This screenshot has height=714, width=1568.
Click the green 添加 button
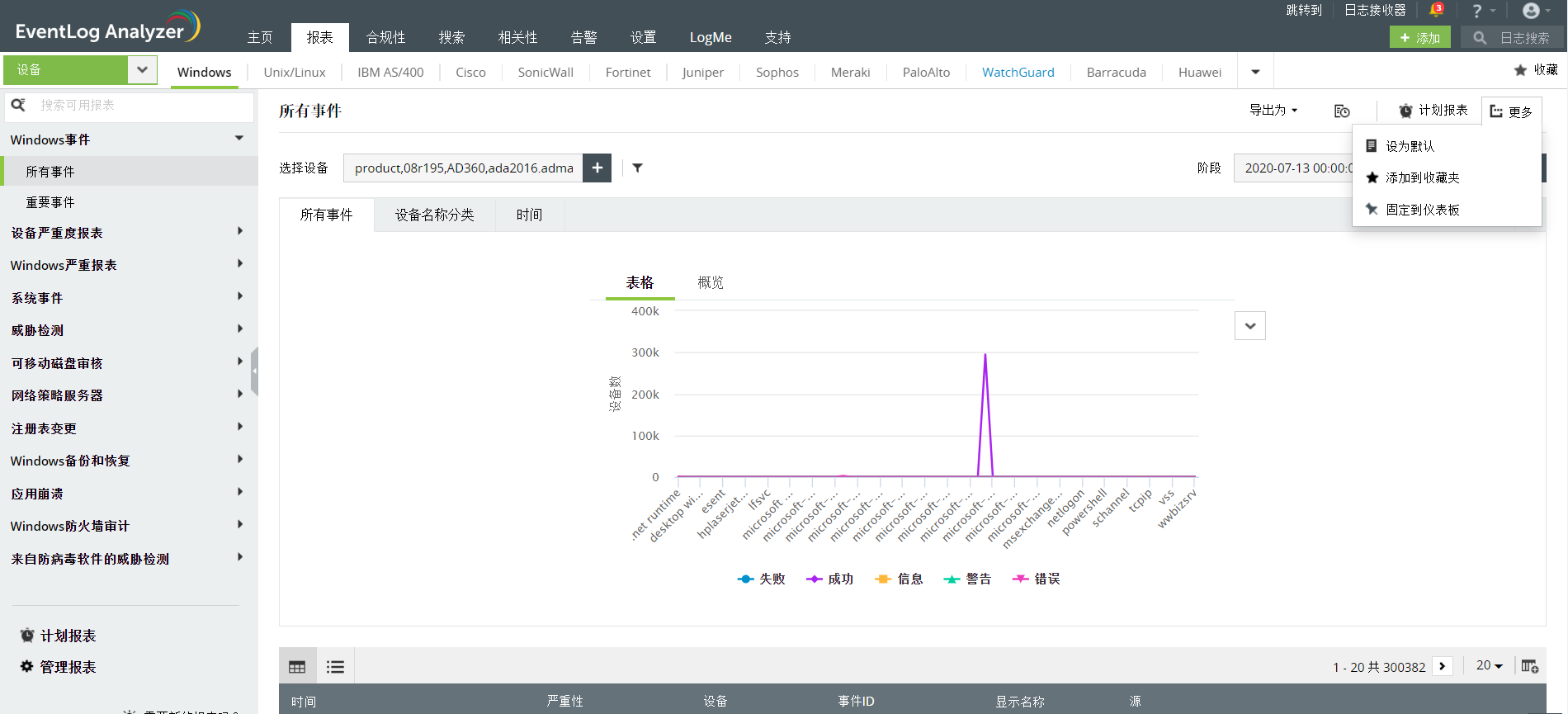[x=1419, y=37]
